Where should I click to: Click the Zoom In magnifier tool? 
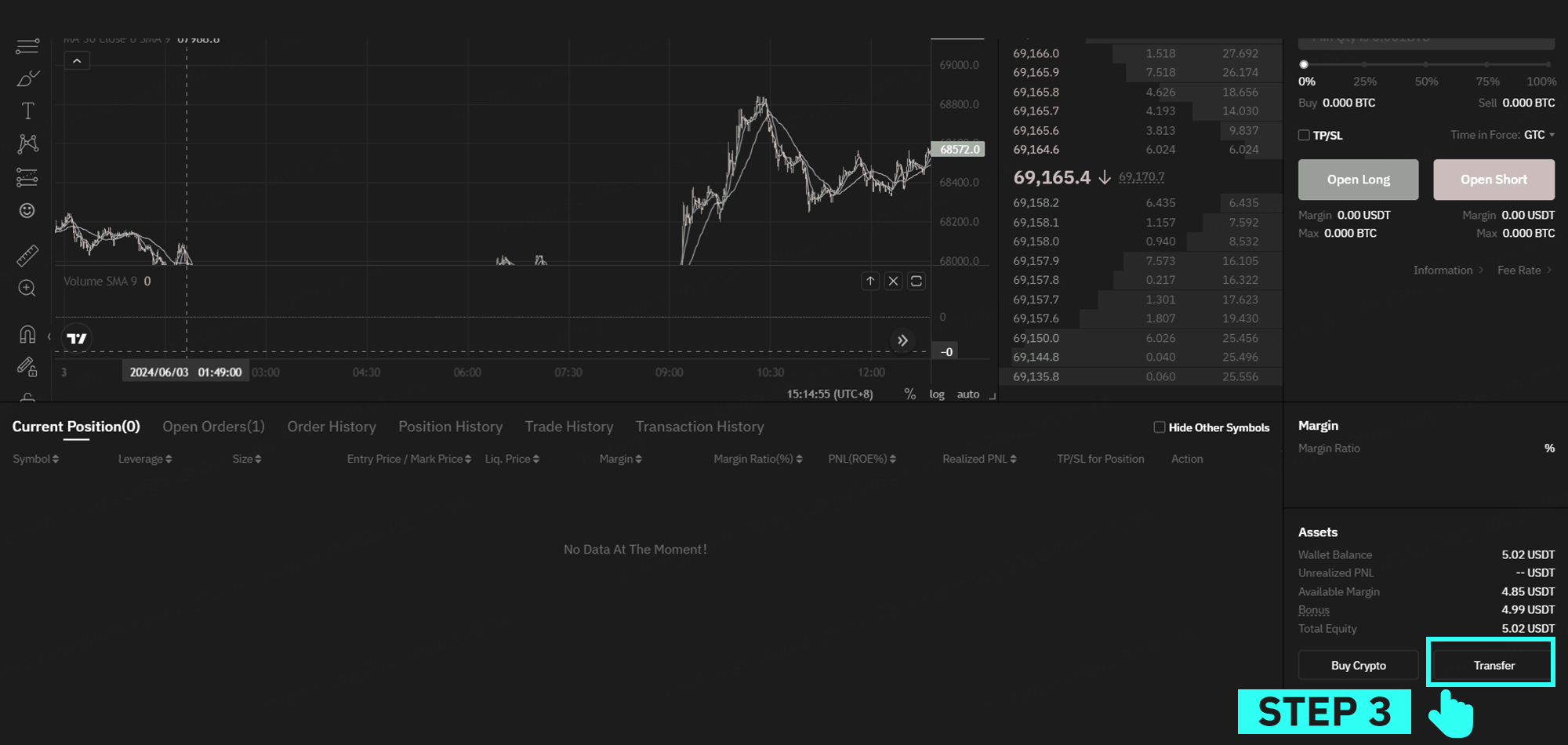(x=27, y=289)
